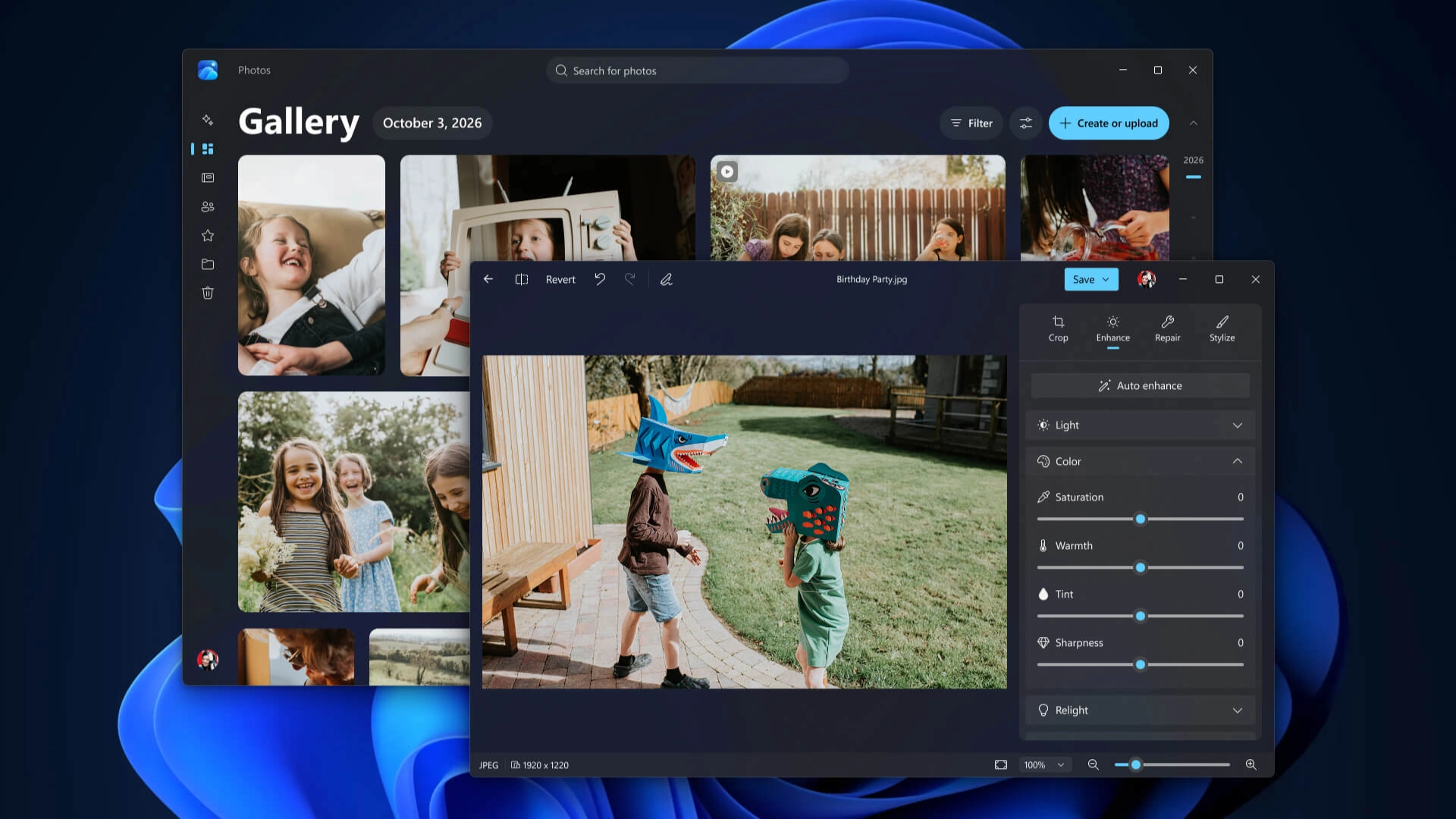The height and width of the screenshot is (819, 1456).
Task: Click the account avatar in Photos sidebar
Action: (x=208, y=660)
